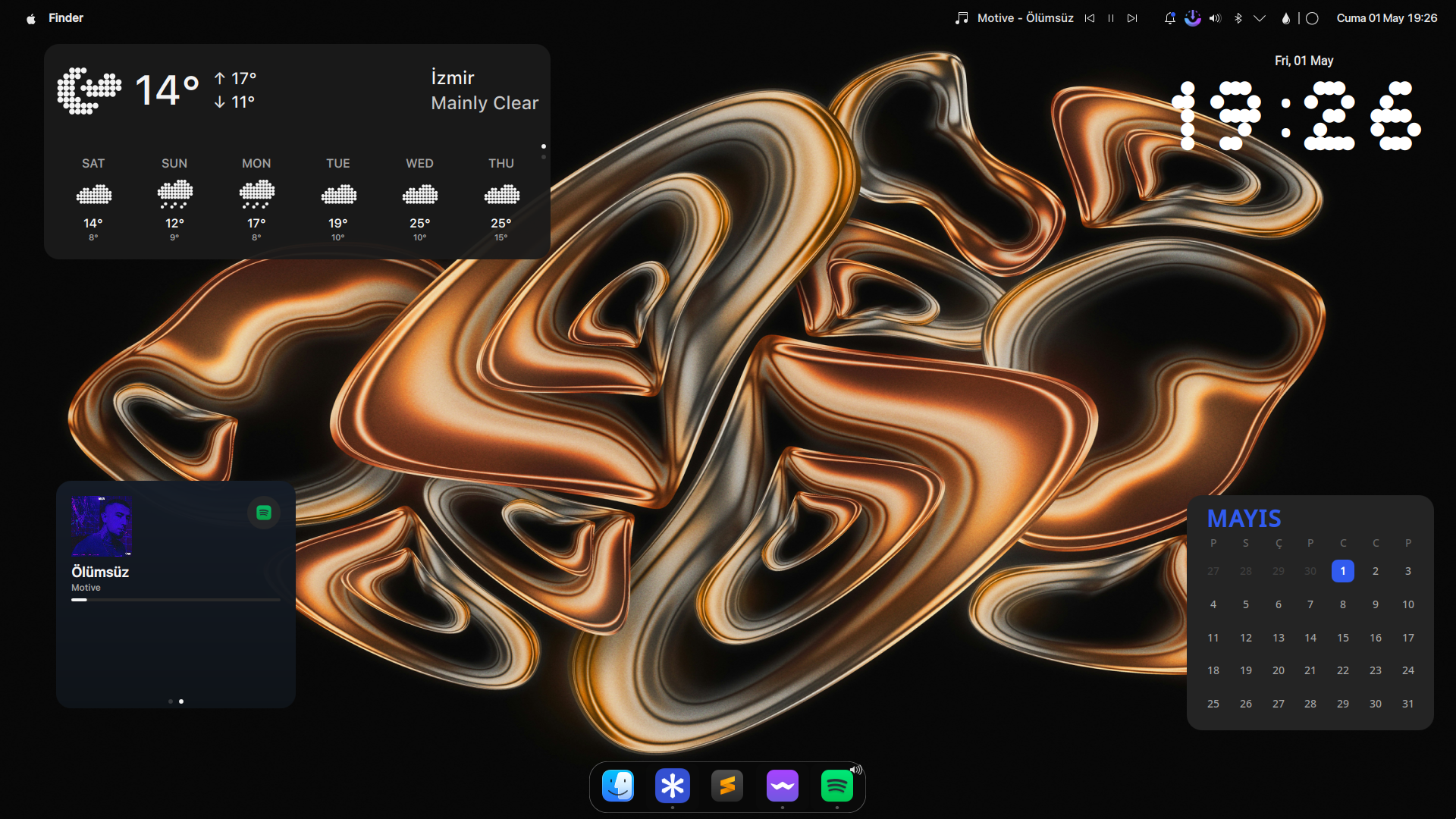Click the high temperature '↑ 17°'
This screenshot has width=1456, height=819.
point(235,78)
